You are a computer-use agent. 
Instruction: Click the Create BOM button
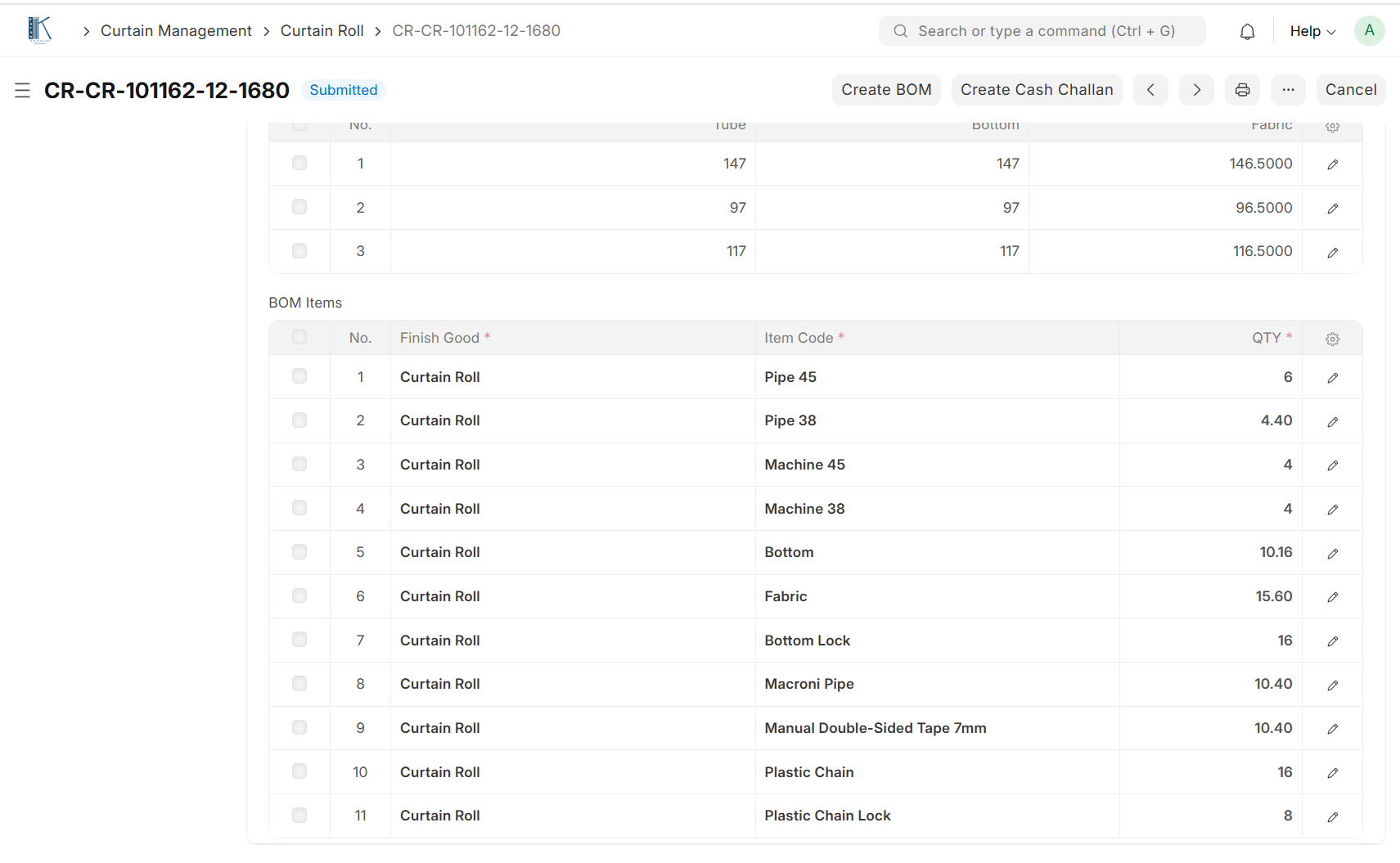point(886,90)
